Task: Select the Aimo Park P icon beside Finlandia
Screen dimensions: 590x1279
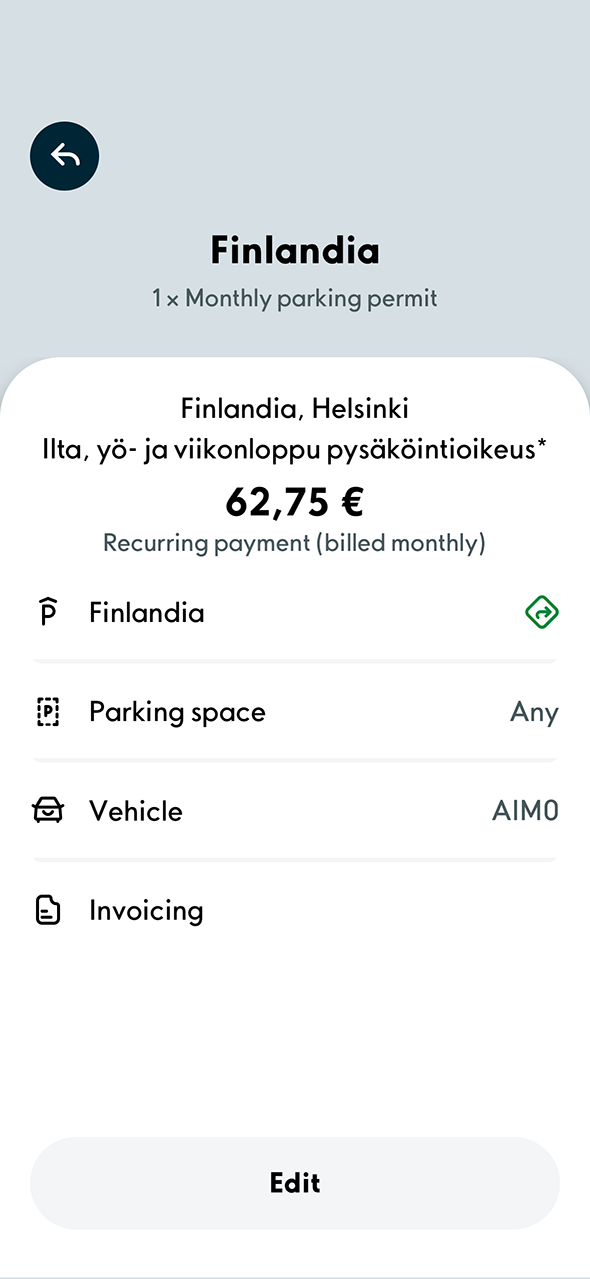Action: 46,612
